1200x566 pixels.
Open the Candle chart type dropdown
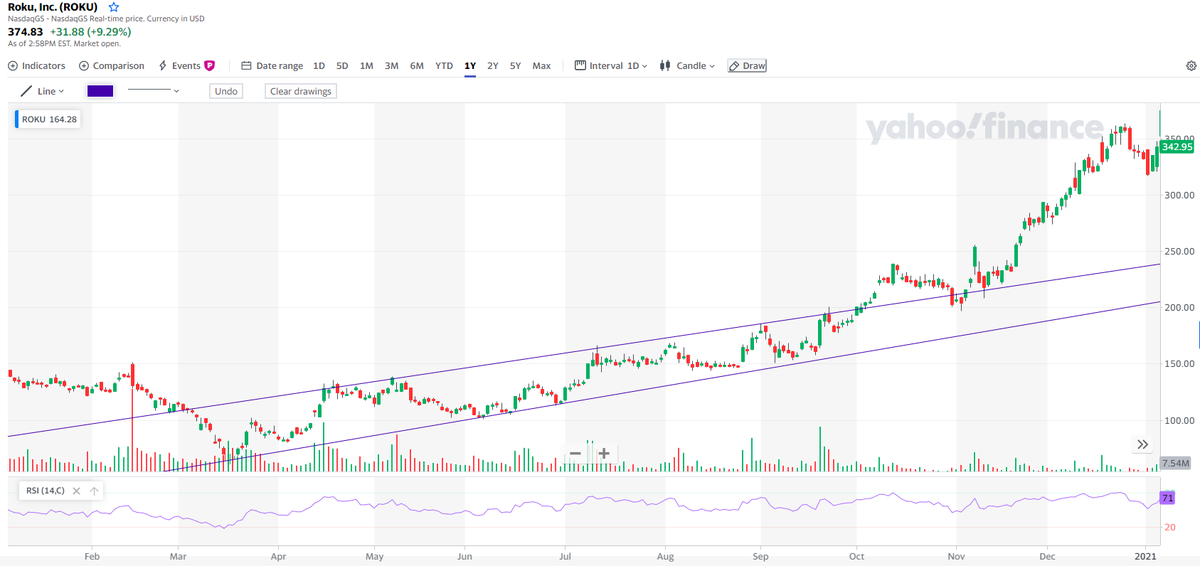[687, 66]
